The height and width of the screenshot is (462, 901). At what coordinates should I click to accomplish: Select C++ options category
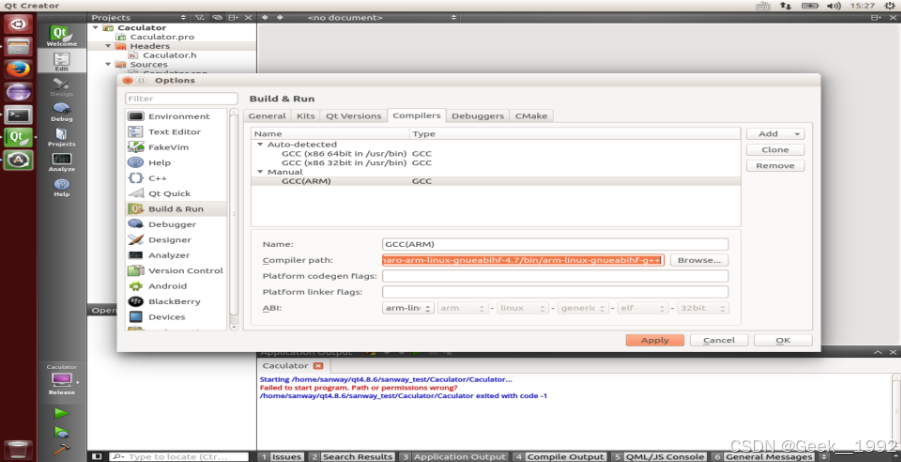click(177, 178)
